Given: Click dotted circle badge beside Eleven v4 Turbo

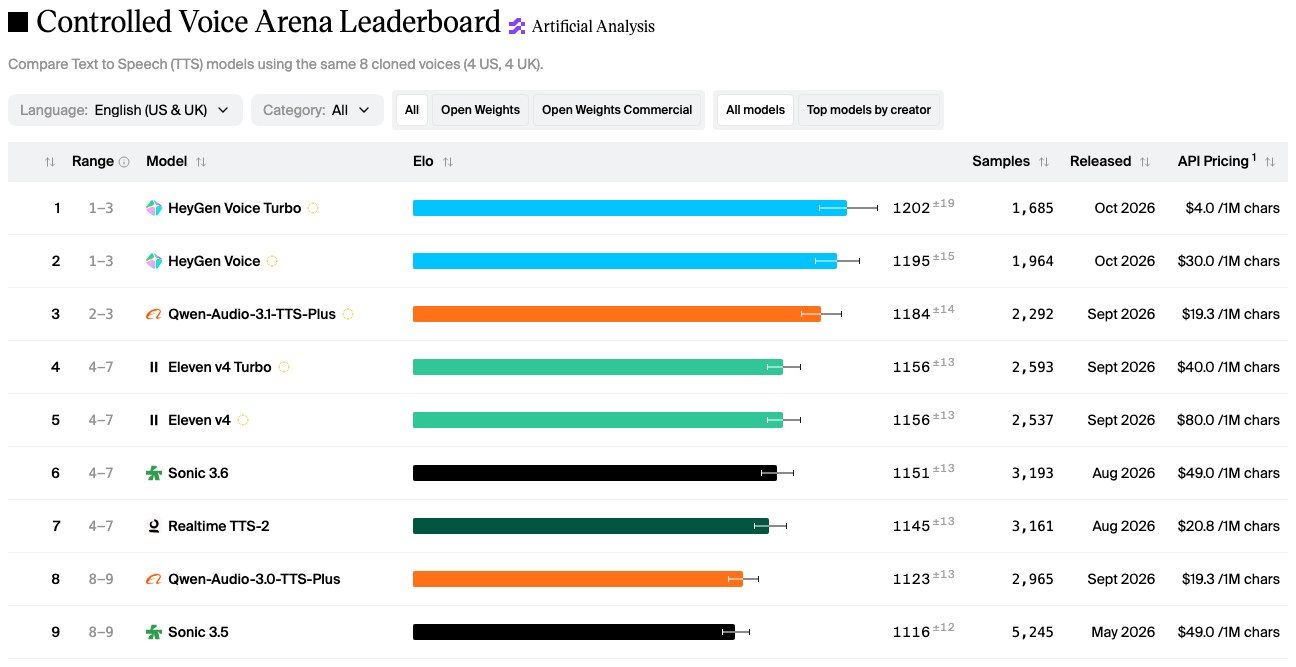Looking at the screenshot, I should 284,367.
